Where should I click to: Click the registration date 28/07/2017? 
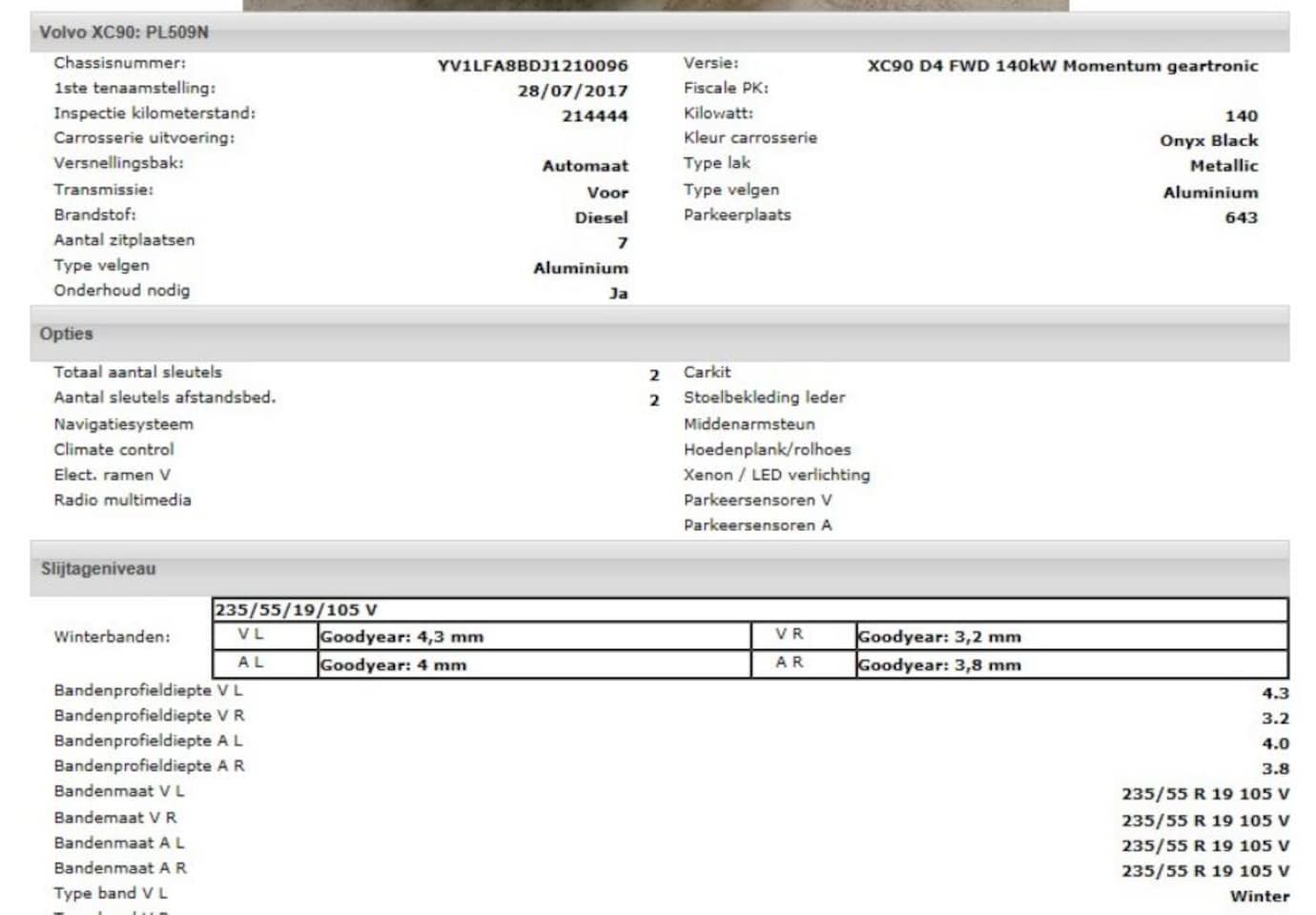pos(572,91)
